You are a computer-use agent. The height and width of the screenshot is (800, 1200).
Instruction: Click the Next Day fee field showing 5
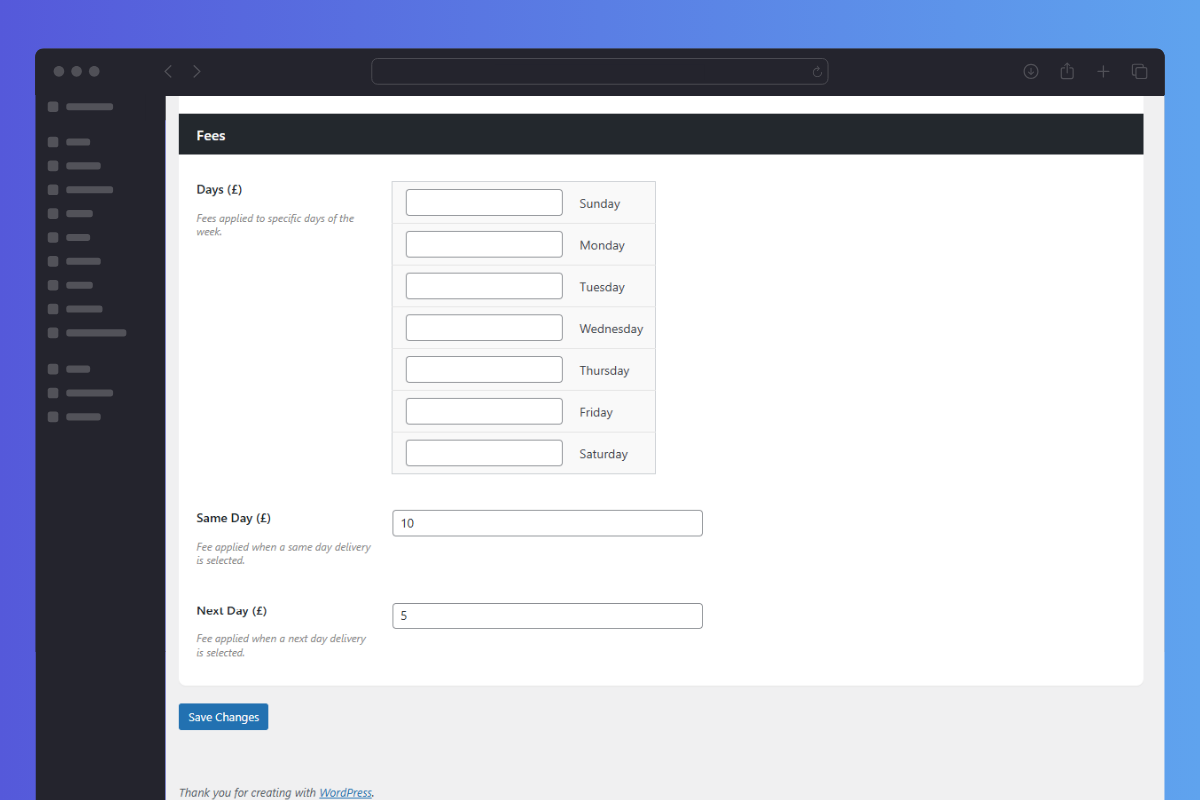point(547,615)
